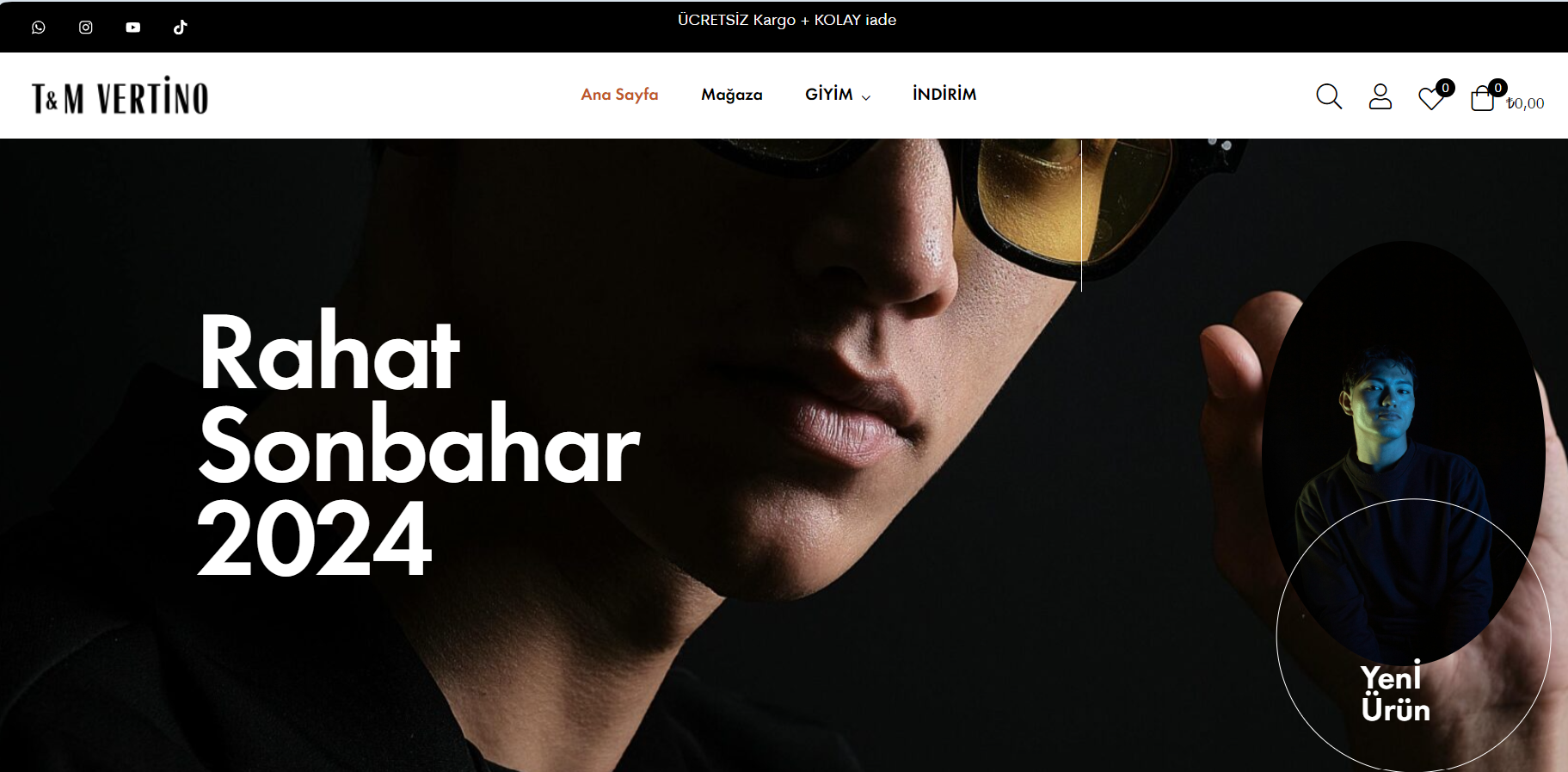Open the Instagram social icon

tap(86, 28)
